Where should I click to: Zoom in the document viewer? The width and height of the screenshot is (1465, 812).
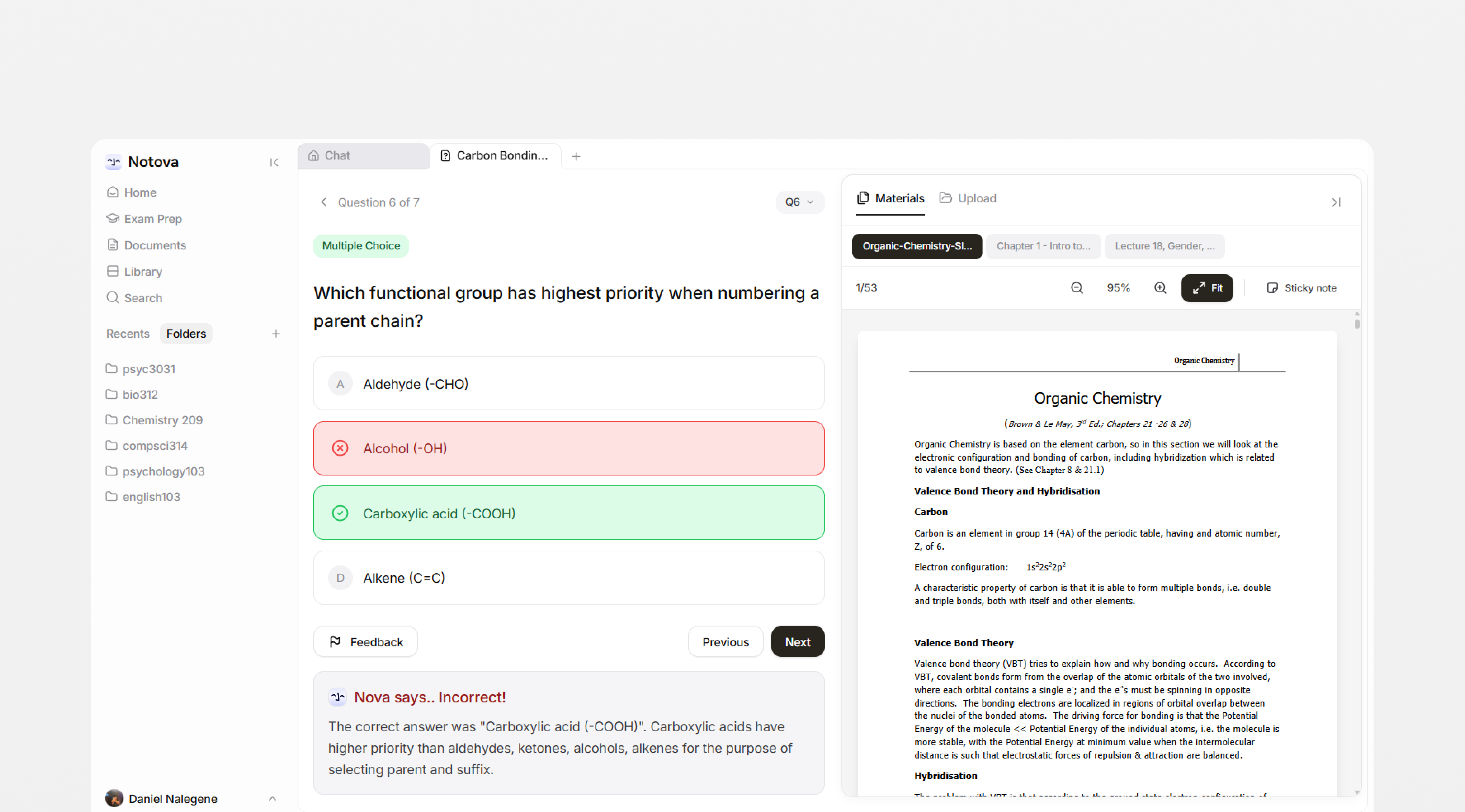pyautogui.click(x=1160, y=288)
